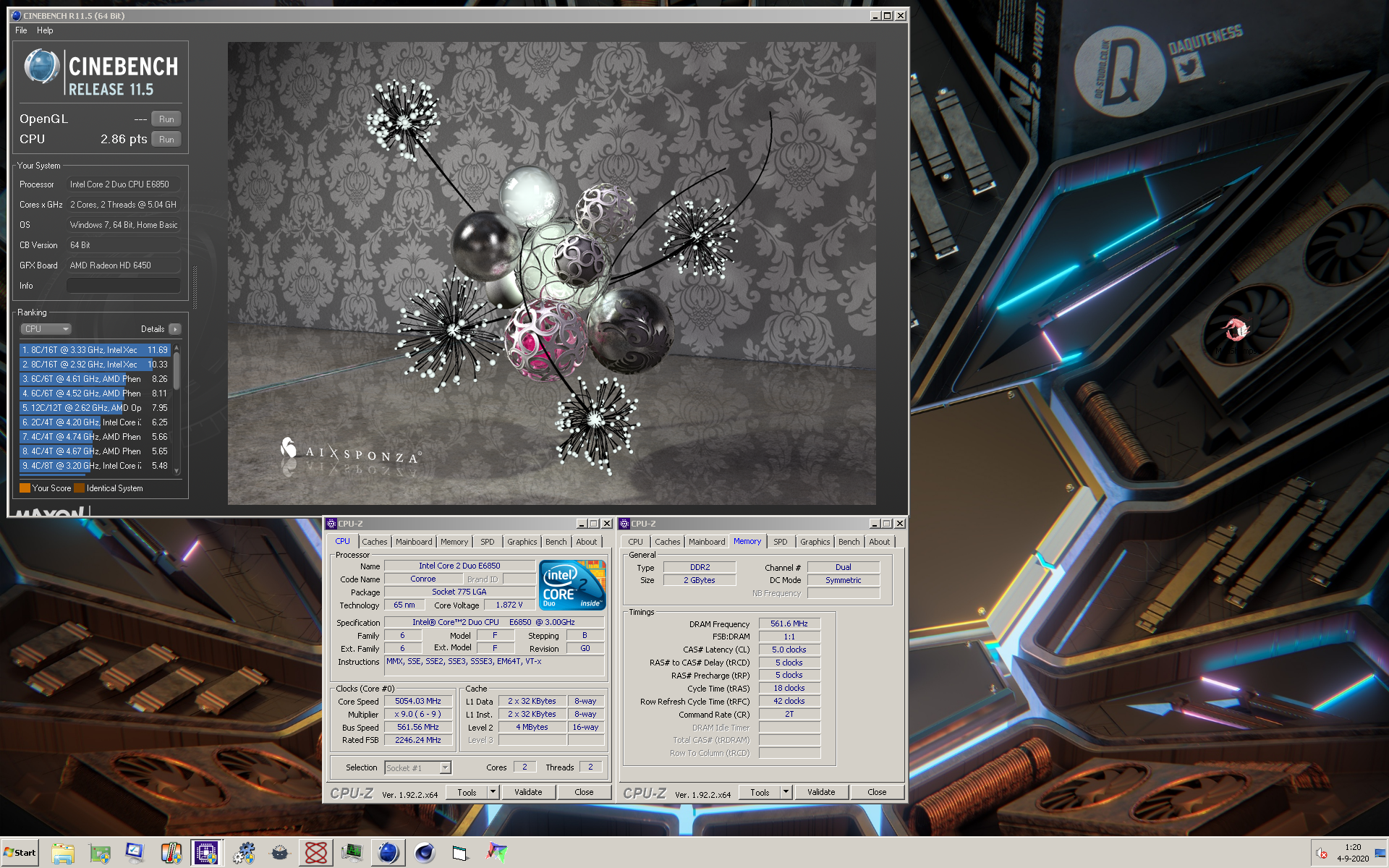Click the ranking list scroll-down arrow
The image size is (1389, 868).
[x=177, y=471]
